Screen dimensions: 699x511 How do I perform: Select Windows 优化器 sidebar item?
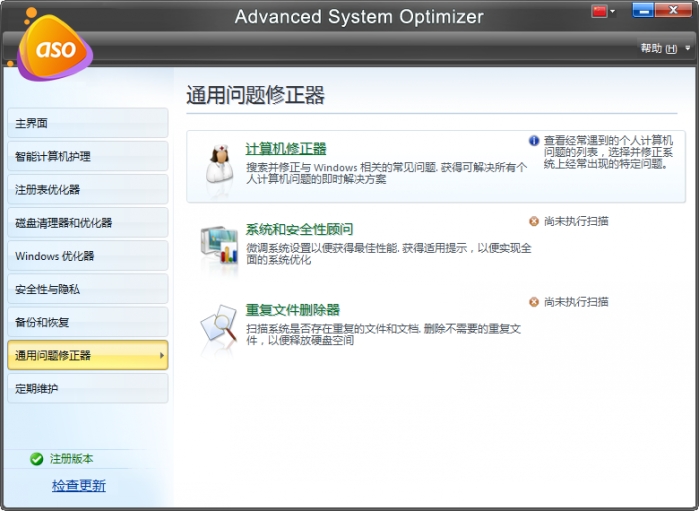(88, 256)
